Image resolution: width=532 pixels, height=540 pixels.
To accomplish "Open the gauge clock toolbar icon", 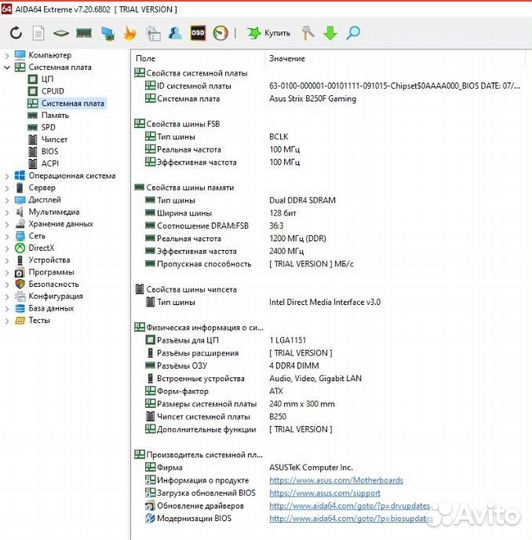I will tap(220, 33).
